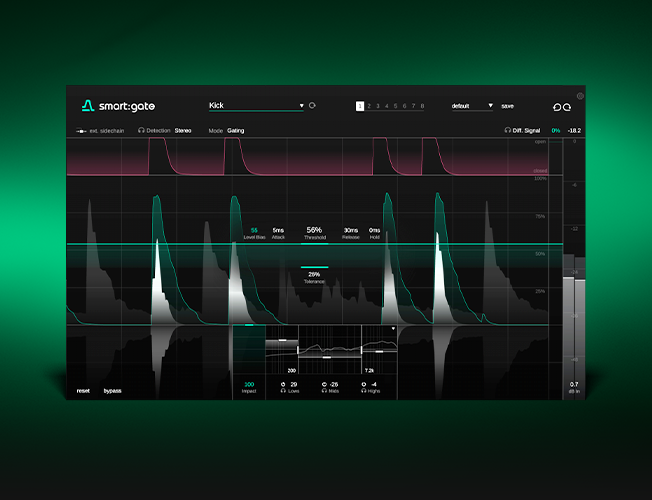Click the reset button
This screenshot has height=500, width=652.
[83, 391]
